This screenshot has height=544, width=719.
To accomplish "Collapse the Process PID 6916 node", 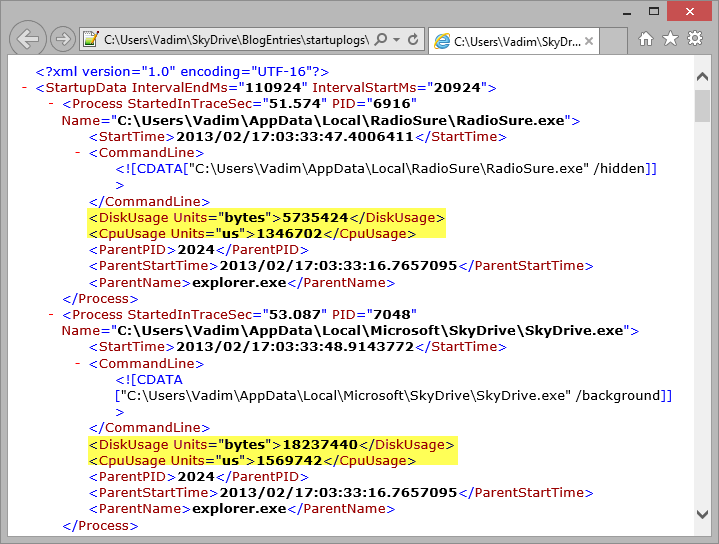I will pyautogui.click(x=51, y=104).
